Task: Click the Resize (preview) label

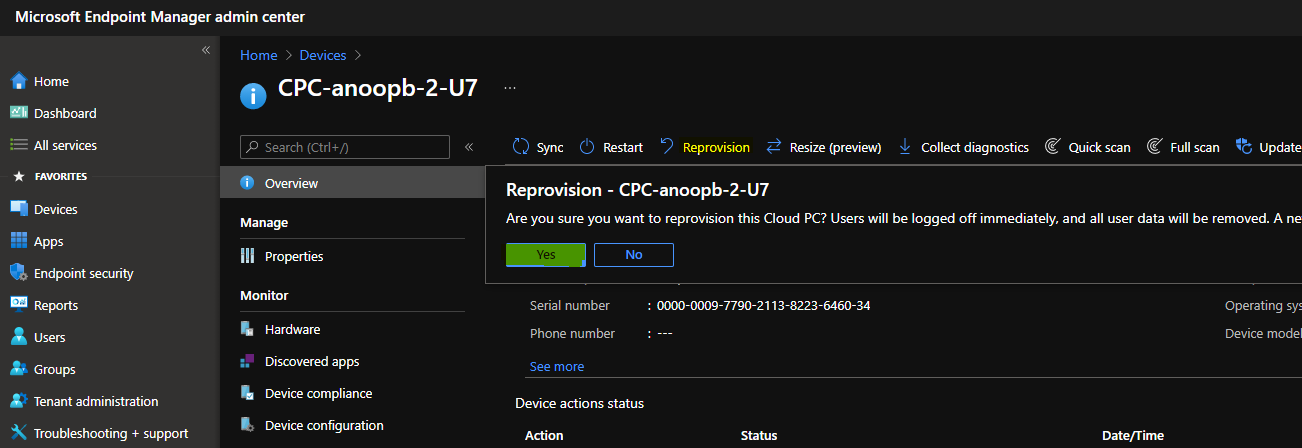Action: pos(835,147)
